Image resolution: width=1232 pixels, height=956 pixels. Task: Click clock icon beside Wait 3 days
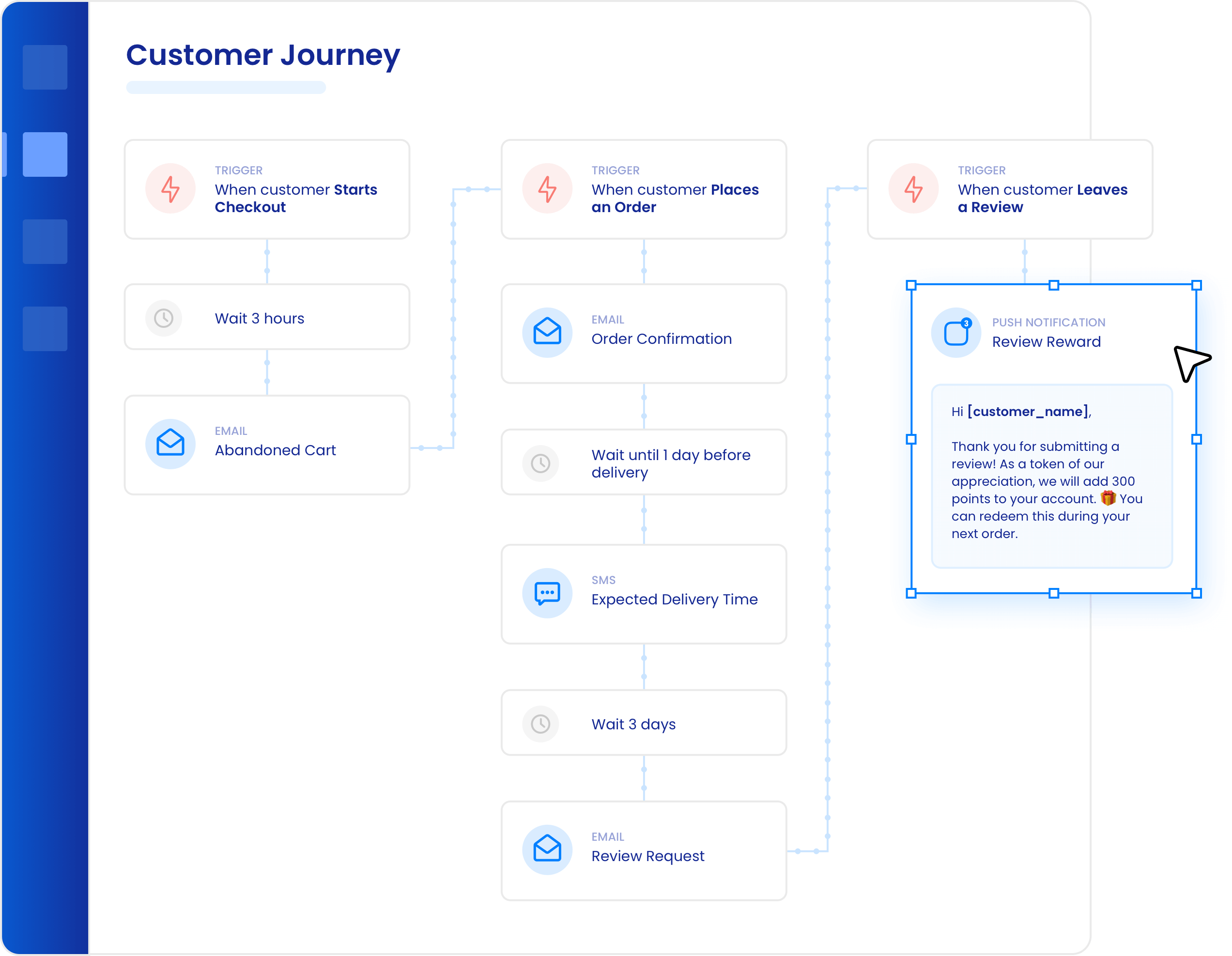point(540,724)
